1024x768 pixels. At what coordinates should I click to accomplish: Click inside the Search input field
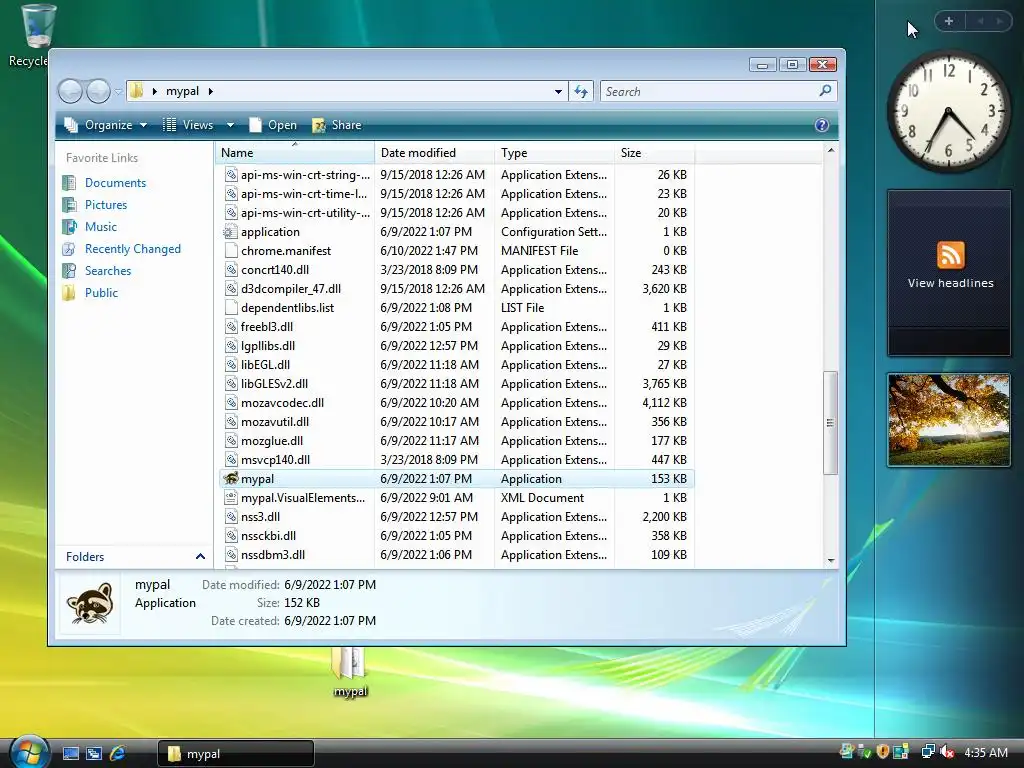point(709,91)
